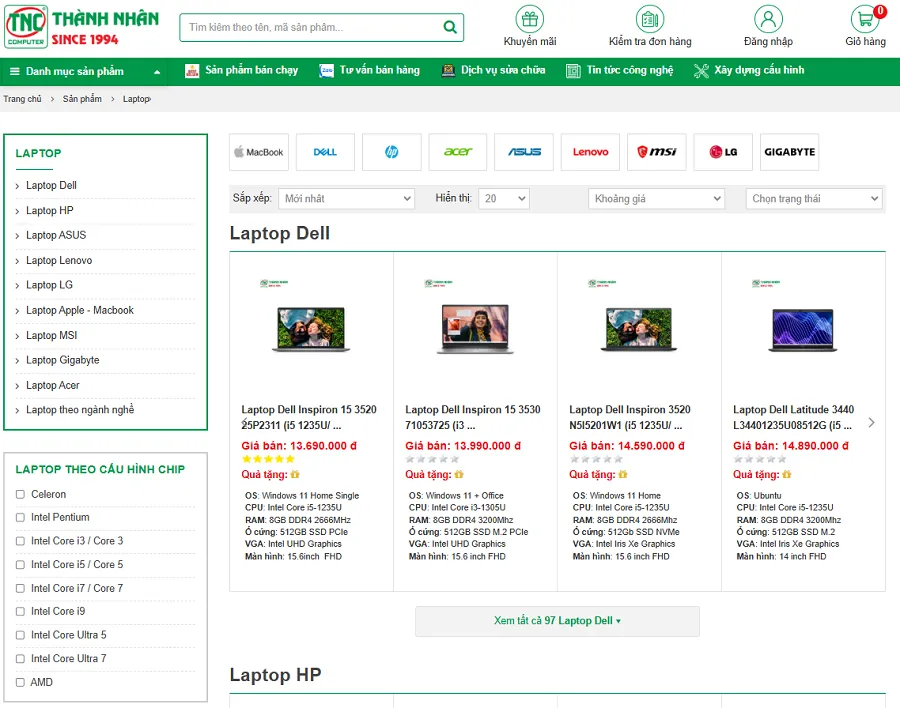Open Laptop Dell Inspiron 15 3520 product title
Image resolution: width=900 pixels, height=708 pixels.
309,417
